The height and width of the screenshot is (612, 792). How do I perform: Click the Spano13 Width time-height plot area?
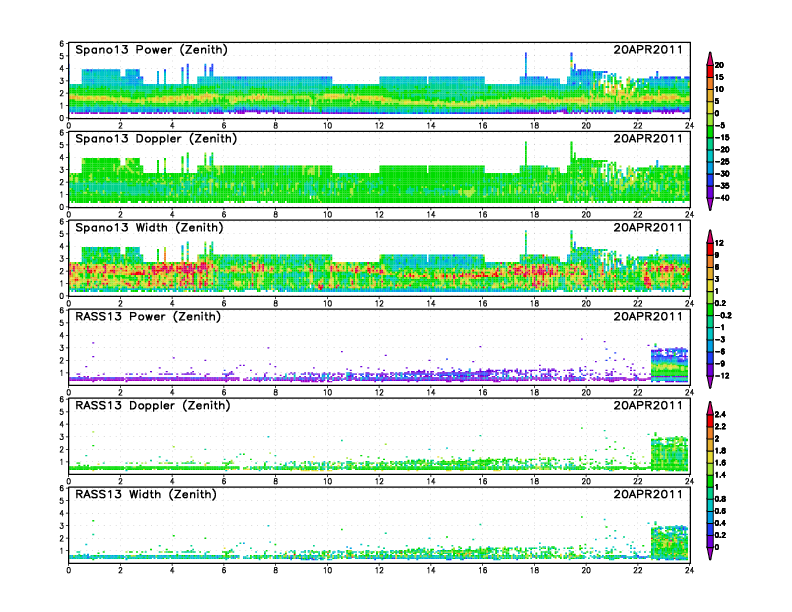[379, 258]
